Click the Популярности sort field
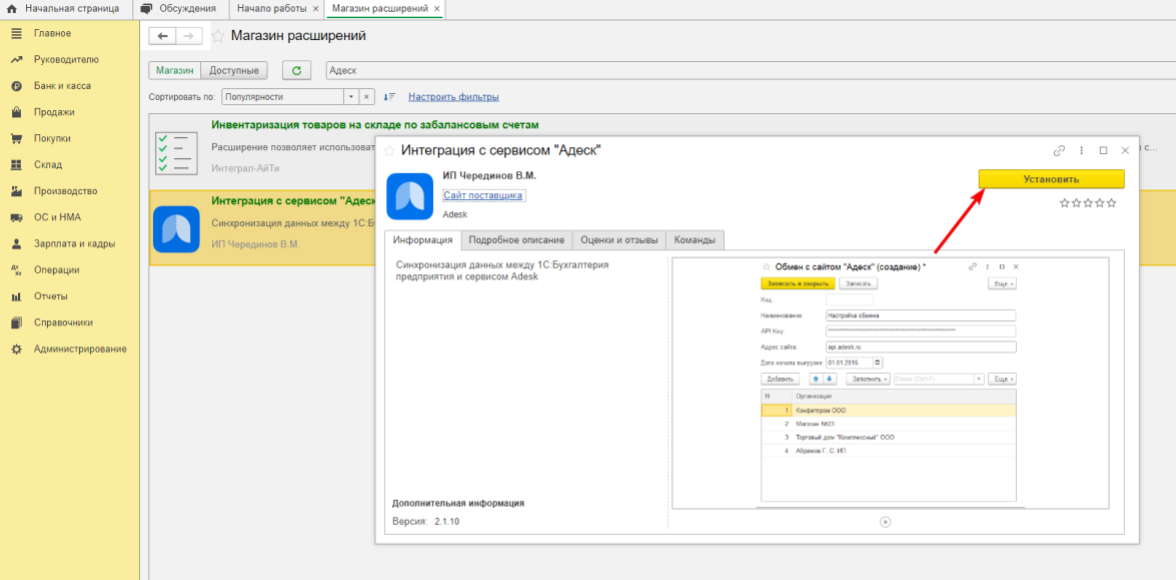 point(284,97)
